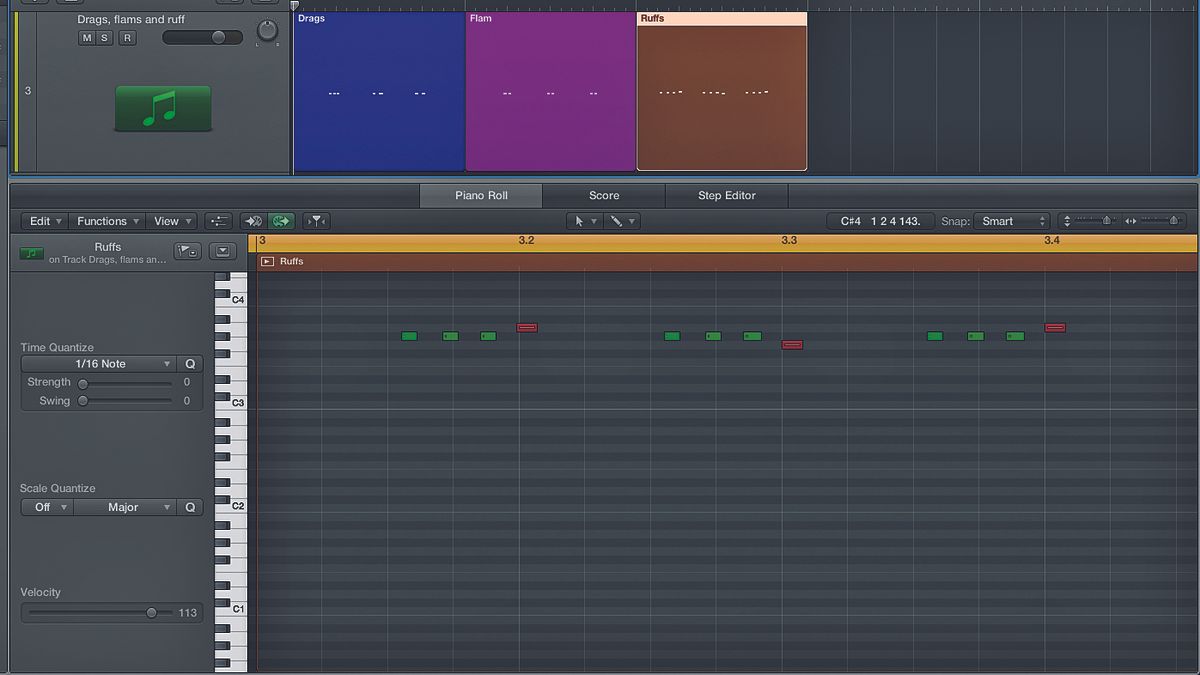The height and width of the screenshot is (675, 1200).
Task: Click the 3.2 ruler marker
Action: click(x=526, y=240)
